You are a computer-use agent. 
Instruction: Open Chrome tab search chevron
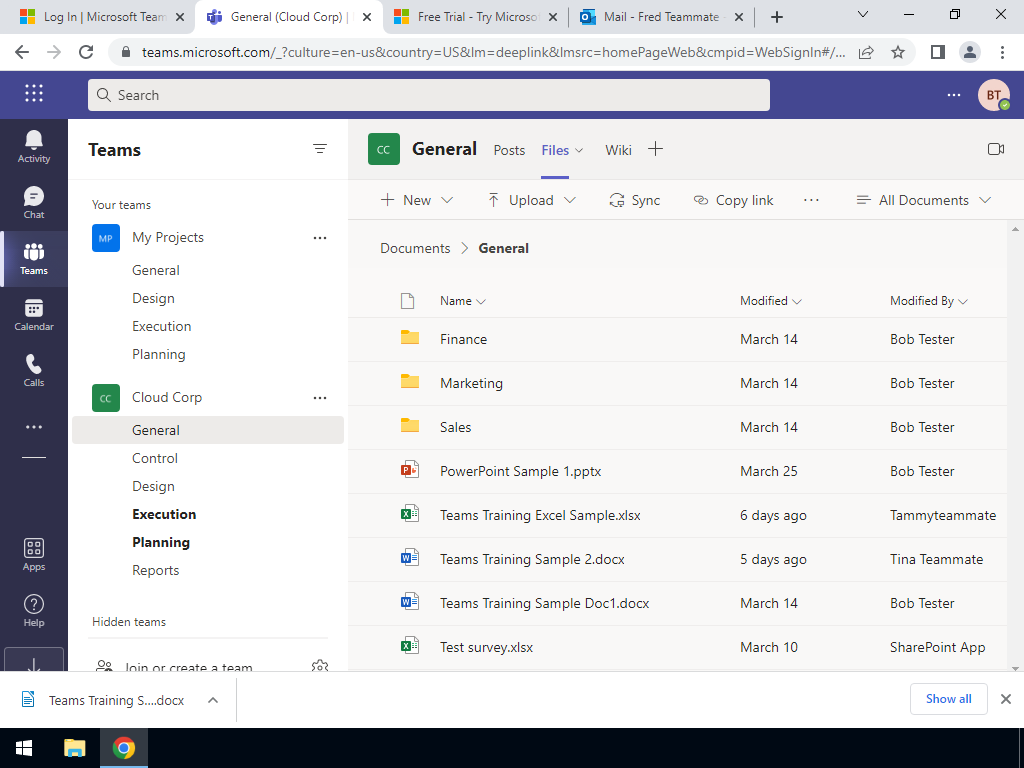863,14
